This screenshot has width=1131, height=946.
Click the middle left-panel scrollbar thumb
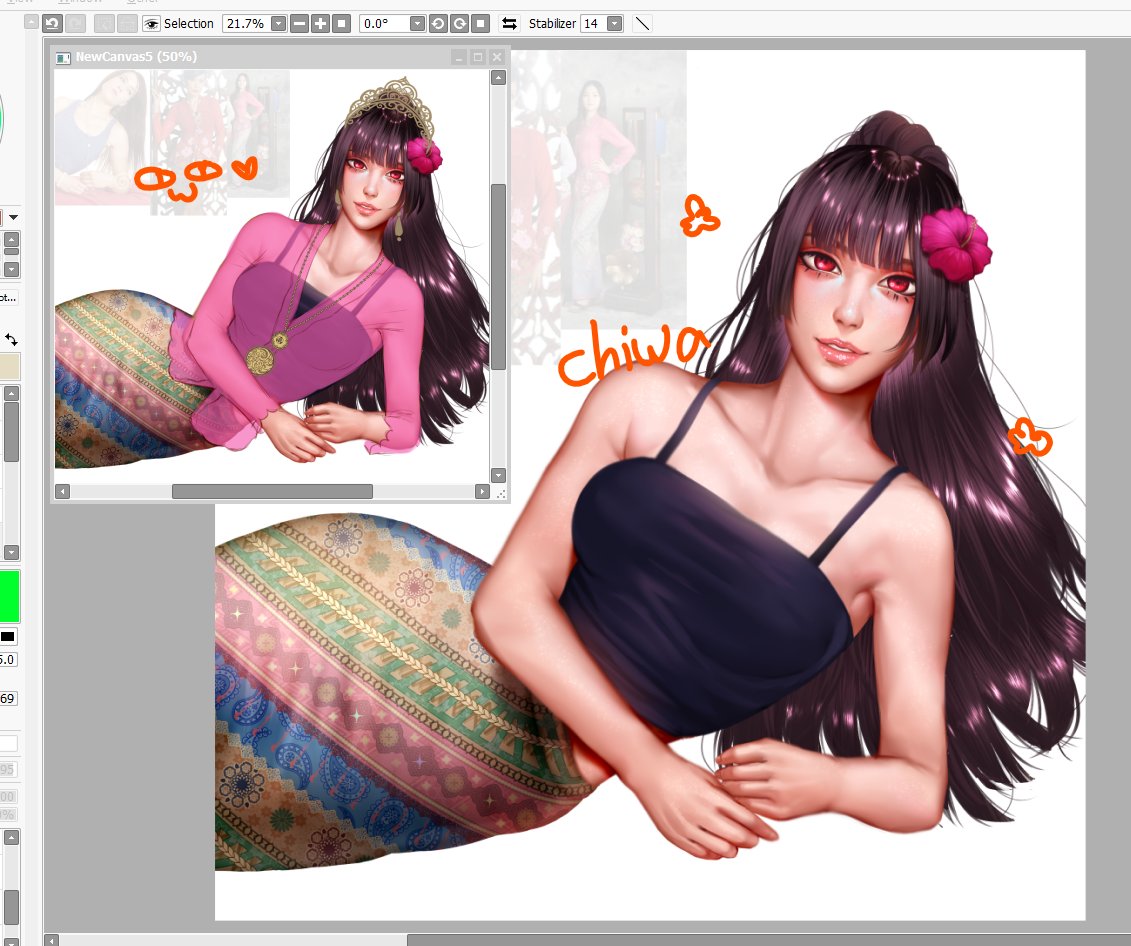point(12,431)
